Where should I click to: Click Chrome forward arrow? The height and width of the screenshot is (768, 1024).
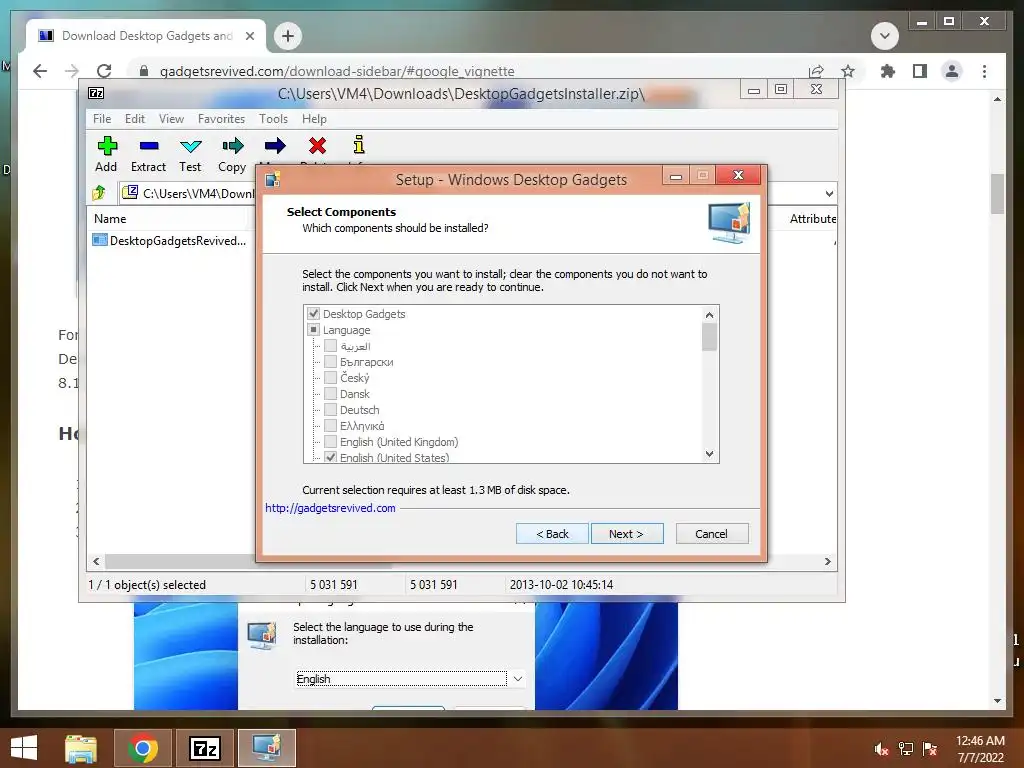(72, 71)
